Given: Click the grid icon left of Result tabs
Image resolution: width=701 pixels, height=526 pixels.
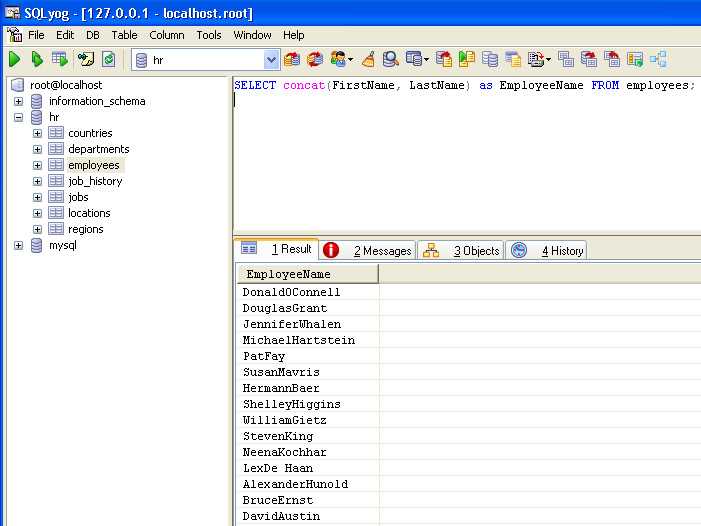Looking at the screenshot, I should [249, 250].
